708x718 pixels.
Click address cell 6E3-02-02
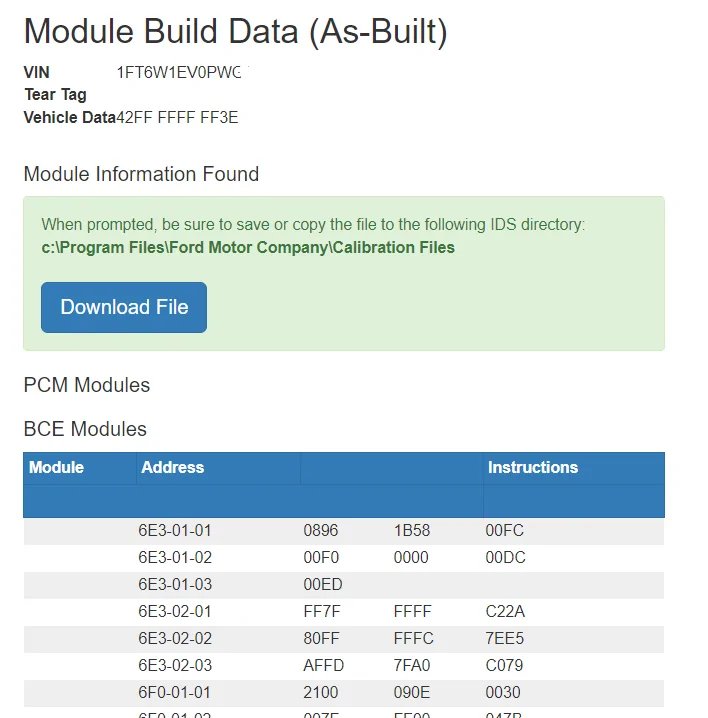tap(175, 638)
